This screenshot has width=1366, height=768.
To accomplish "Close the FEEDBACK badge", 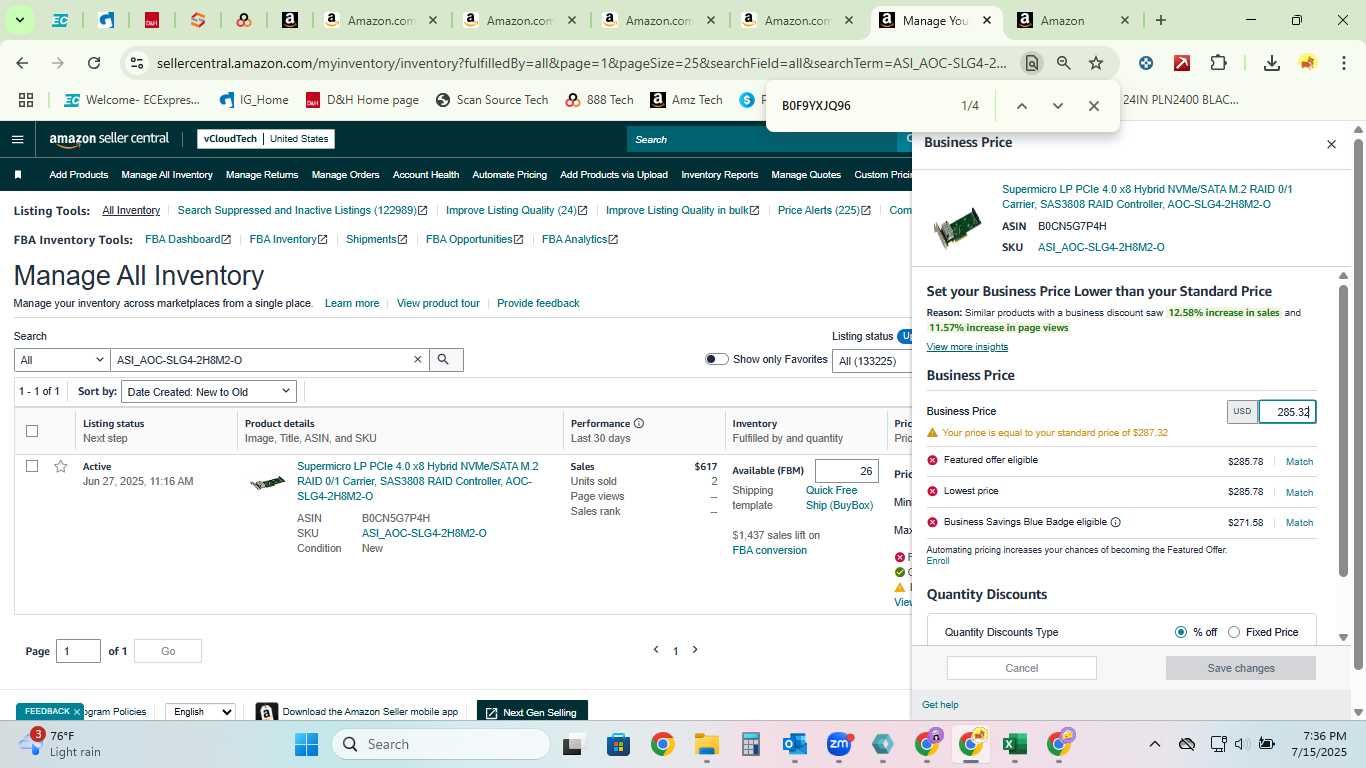I will (76, 712).
